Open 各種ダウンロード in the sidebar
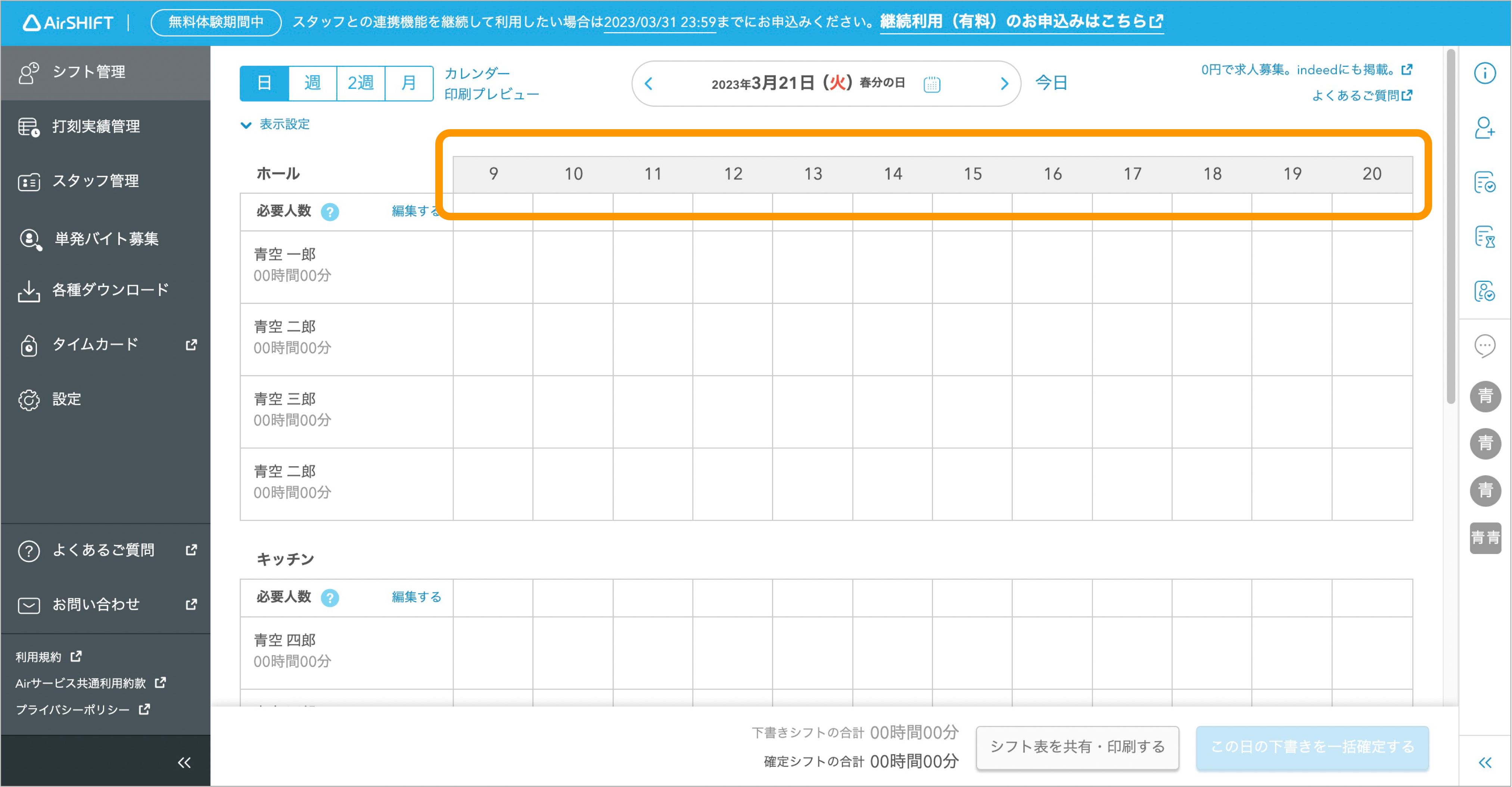Screen dimensions: 1512x787 (106, 290)
